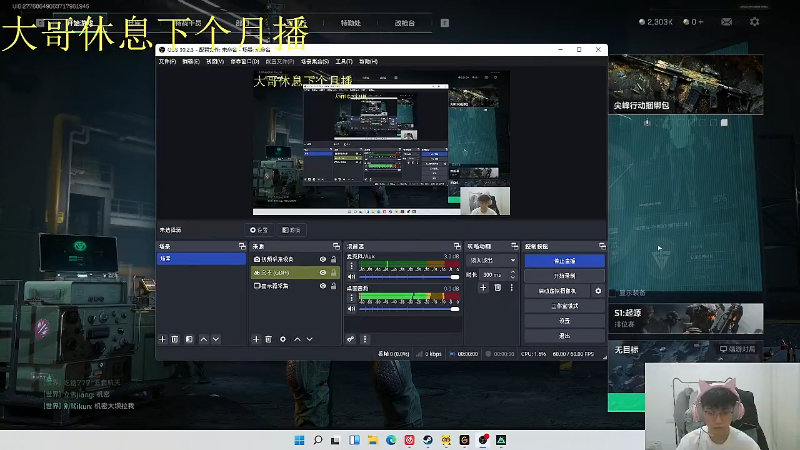Move the selected source down in the Sources dock
The height and width of the screenshot is (450, 800).
(310, 339)
